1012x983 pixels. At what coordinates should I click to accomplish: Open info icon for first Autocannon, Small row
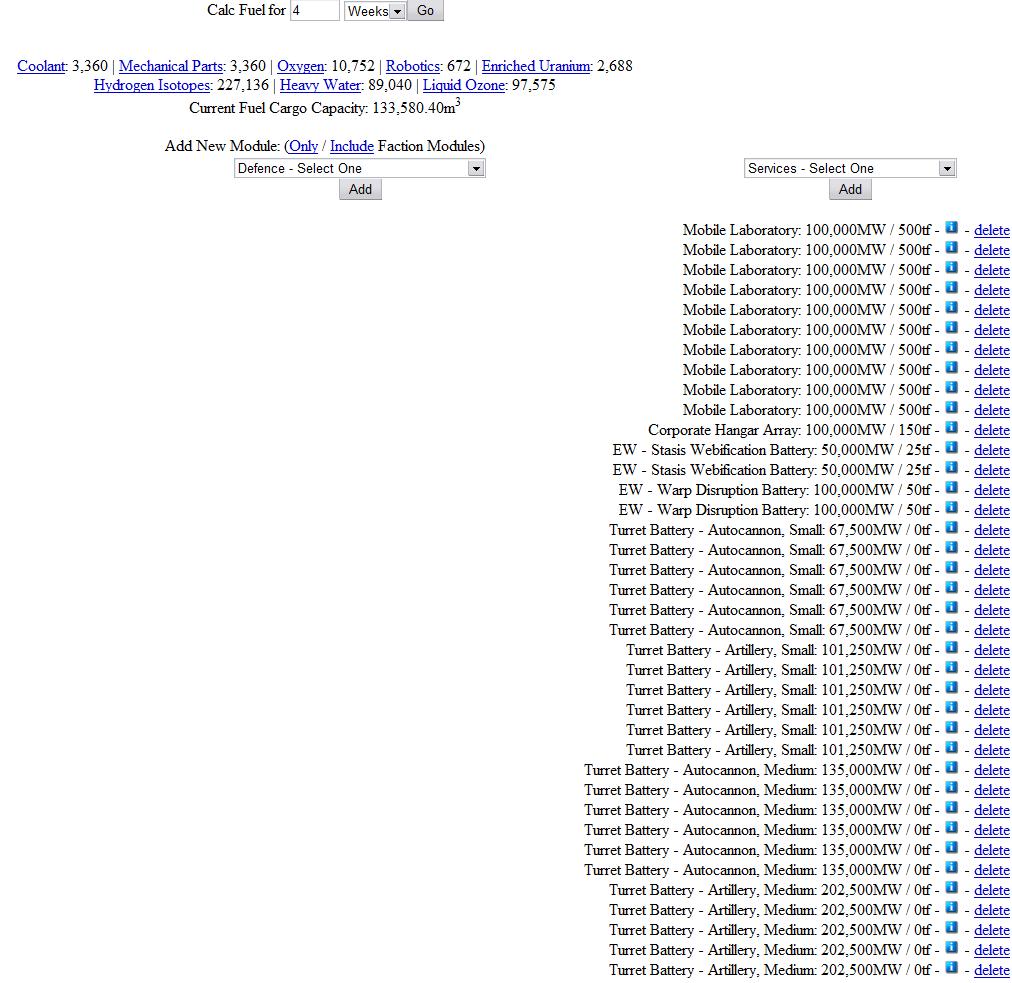click(x=951, y=527)
